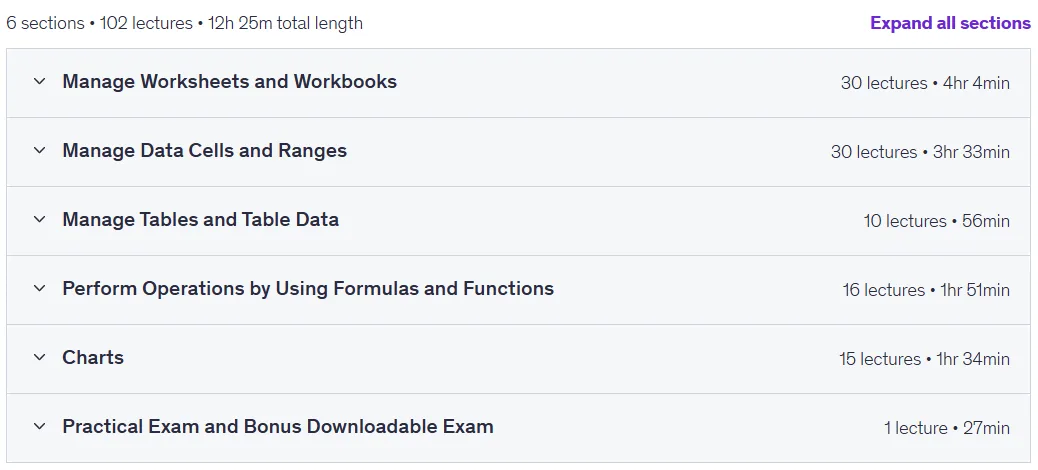Open the Manage Data Cells and Ranges section

coord(205,150)
